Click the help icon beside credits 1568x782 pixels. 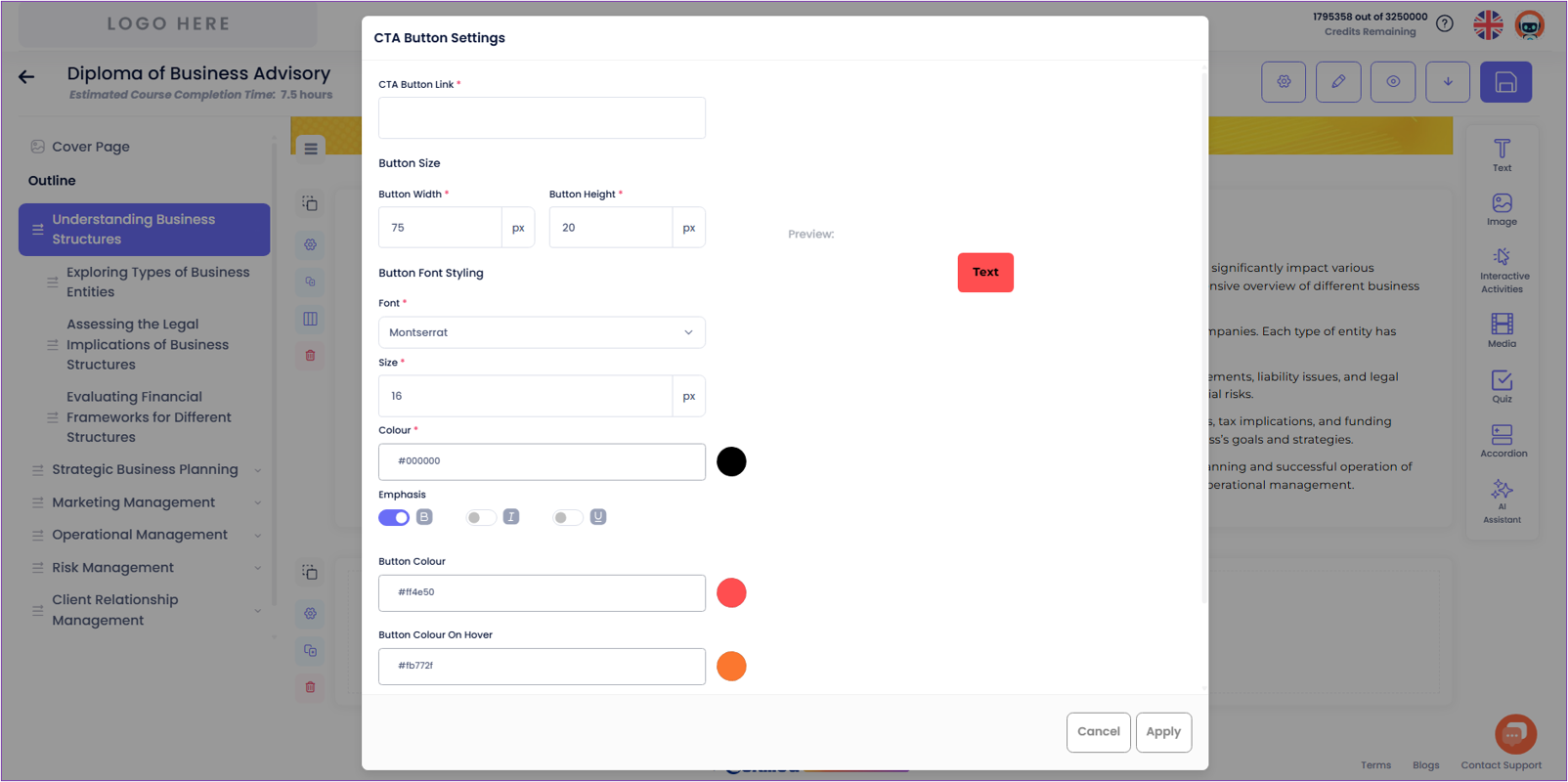point(1444,23)
